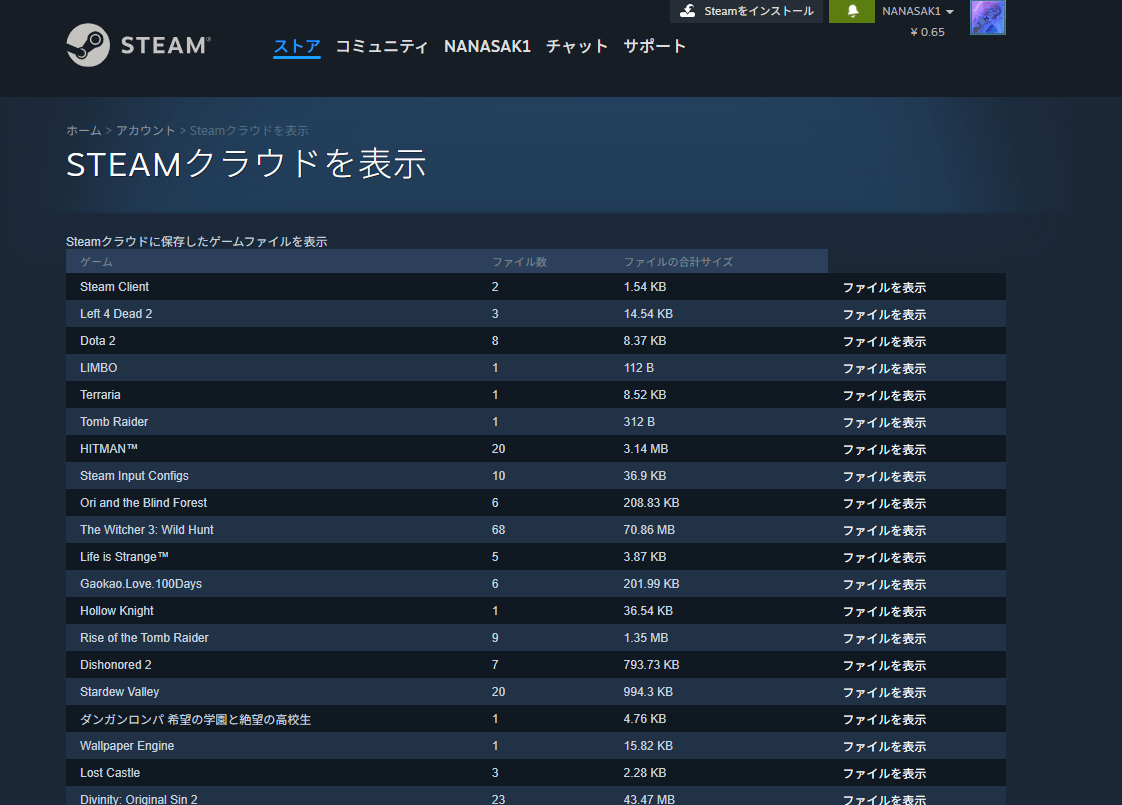Viewport: 1122px width, 805px height.
Task: Open the ストア menu tab
Action: click(297, 46)
